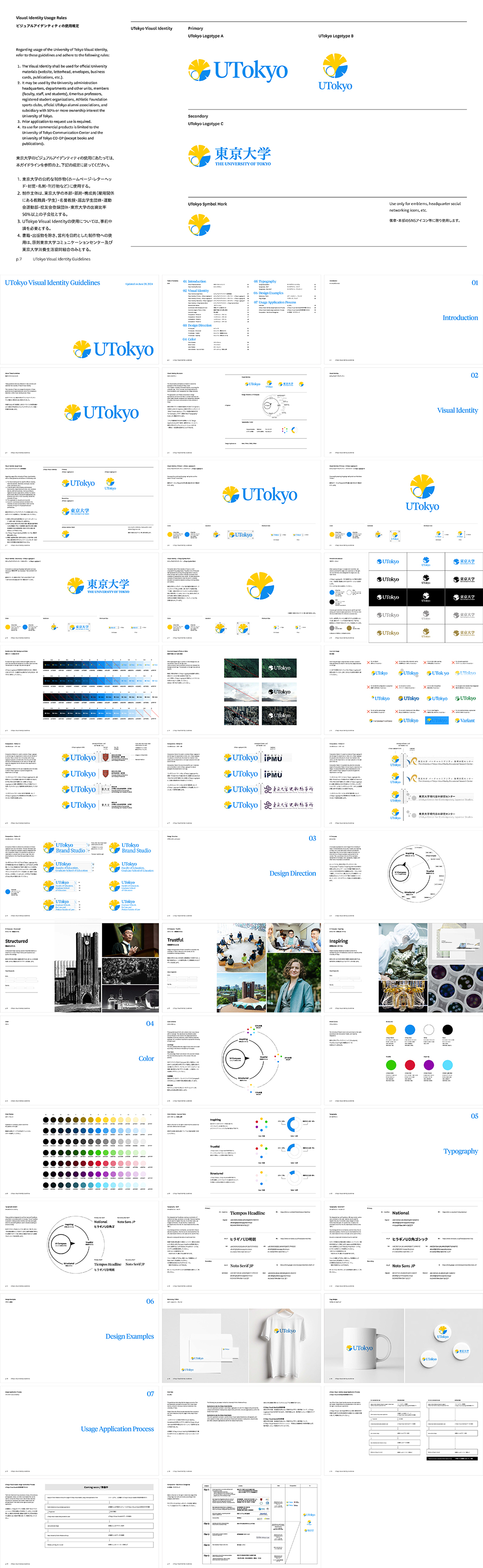
Task: Click the purple secondary color circle
Action: [429, 1065]
